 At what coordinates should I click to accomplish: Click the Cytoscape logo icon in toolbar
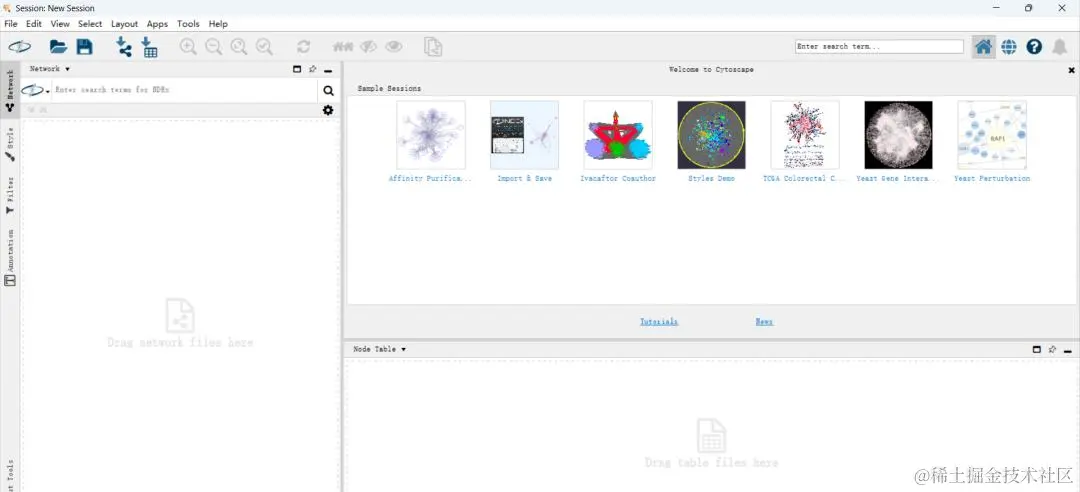click(x=19, y=47)
